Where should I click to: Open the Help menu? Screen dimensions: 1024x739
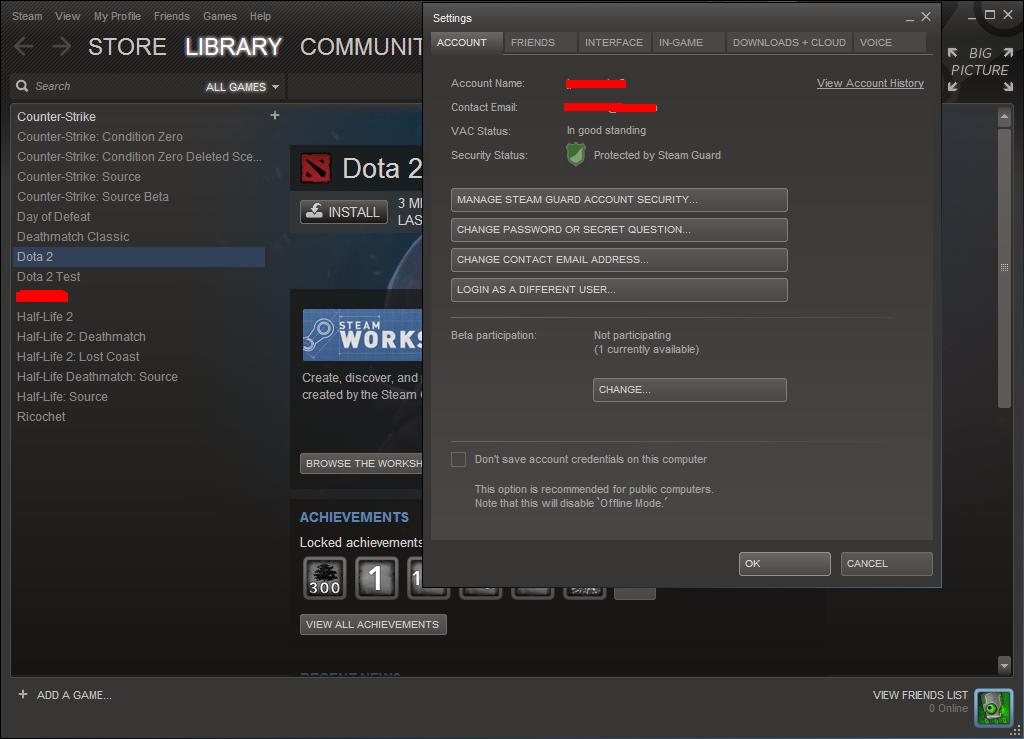(260, 16)
